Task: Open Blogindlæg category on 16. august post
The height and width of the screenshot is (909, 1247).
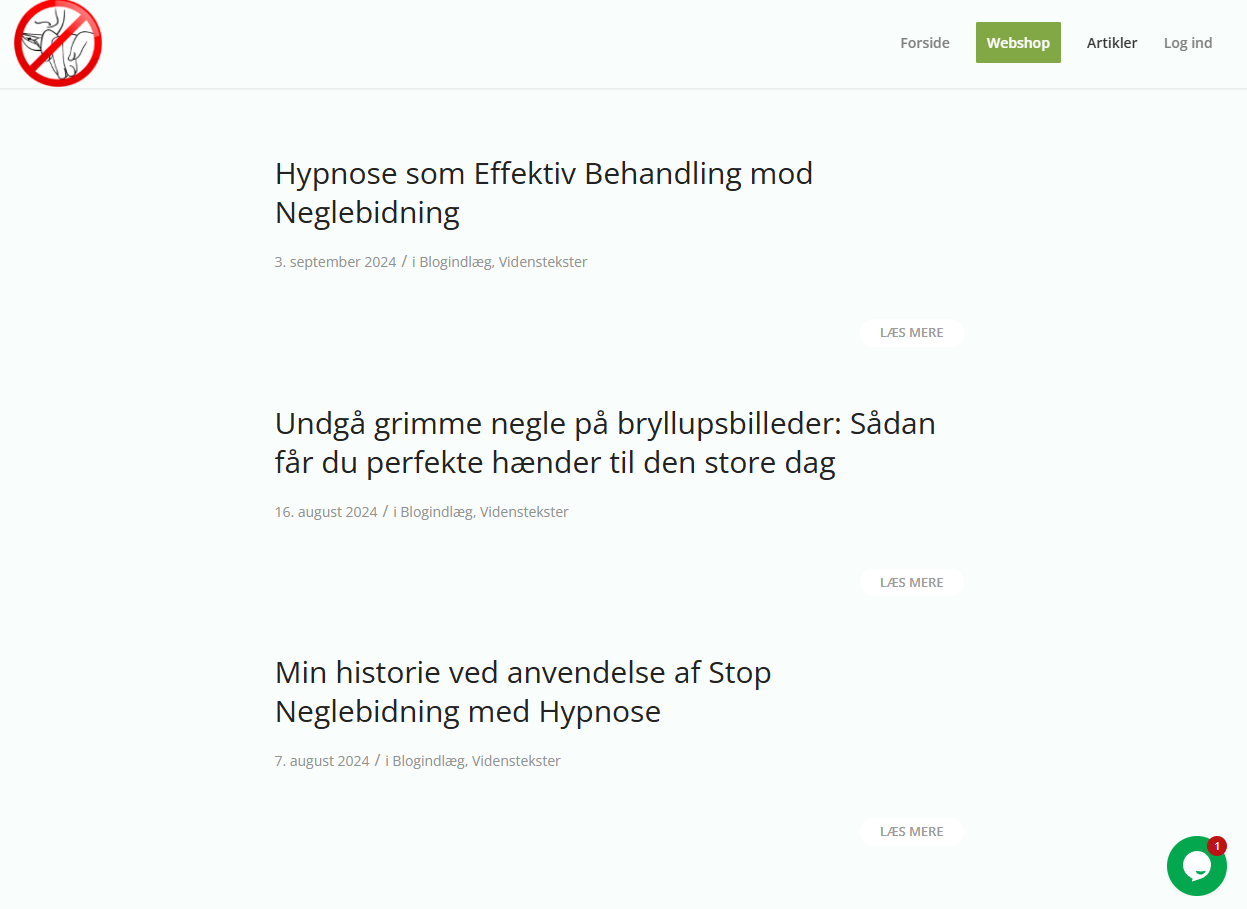Action: (436, 512)
